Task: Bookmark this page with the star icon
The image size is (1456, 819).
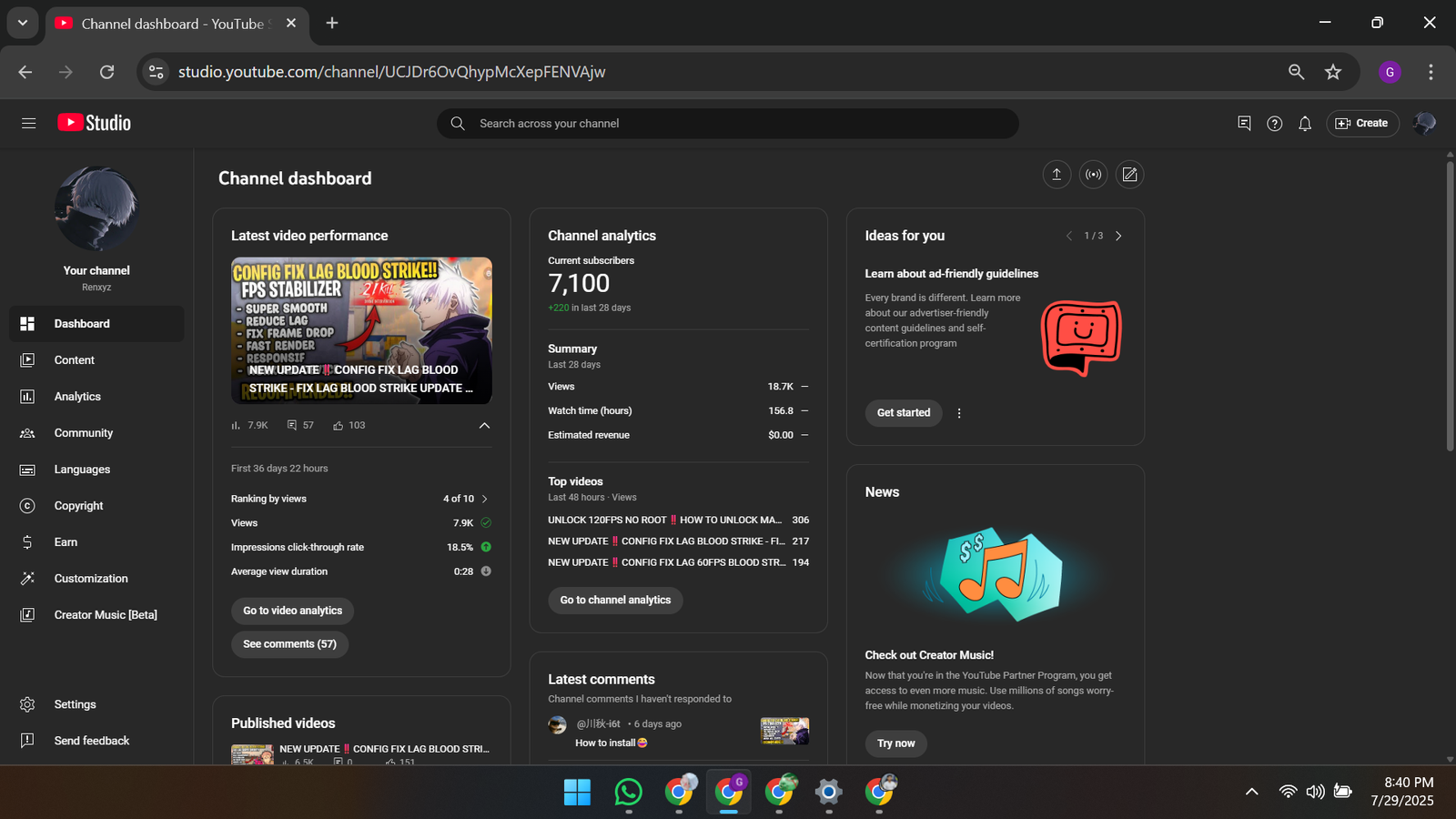Action: click(x=1333, y=72)
